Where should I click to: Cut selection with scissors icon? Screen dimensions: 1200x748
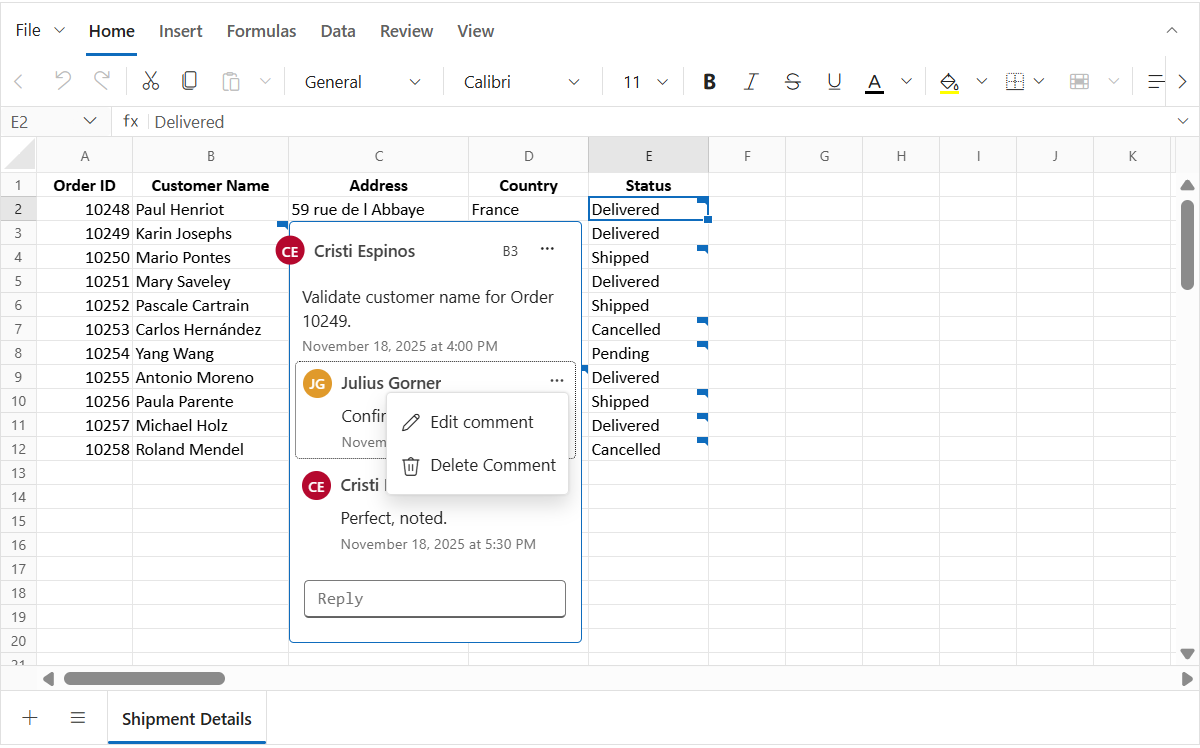tap(151, 82)
